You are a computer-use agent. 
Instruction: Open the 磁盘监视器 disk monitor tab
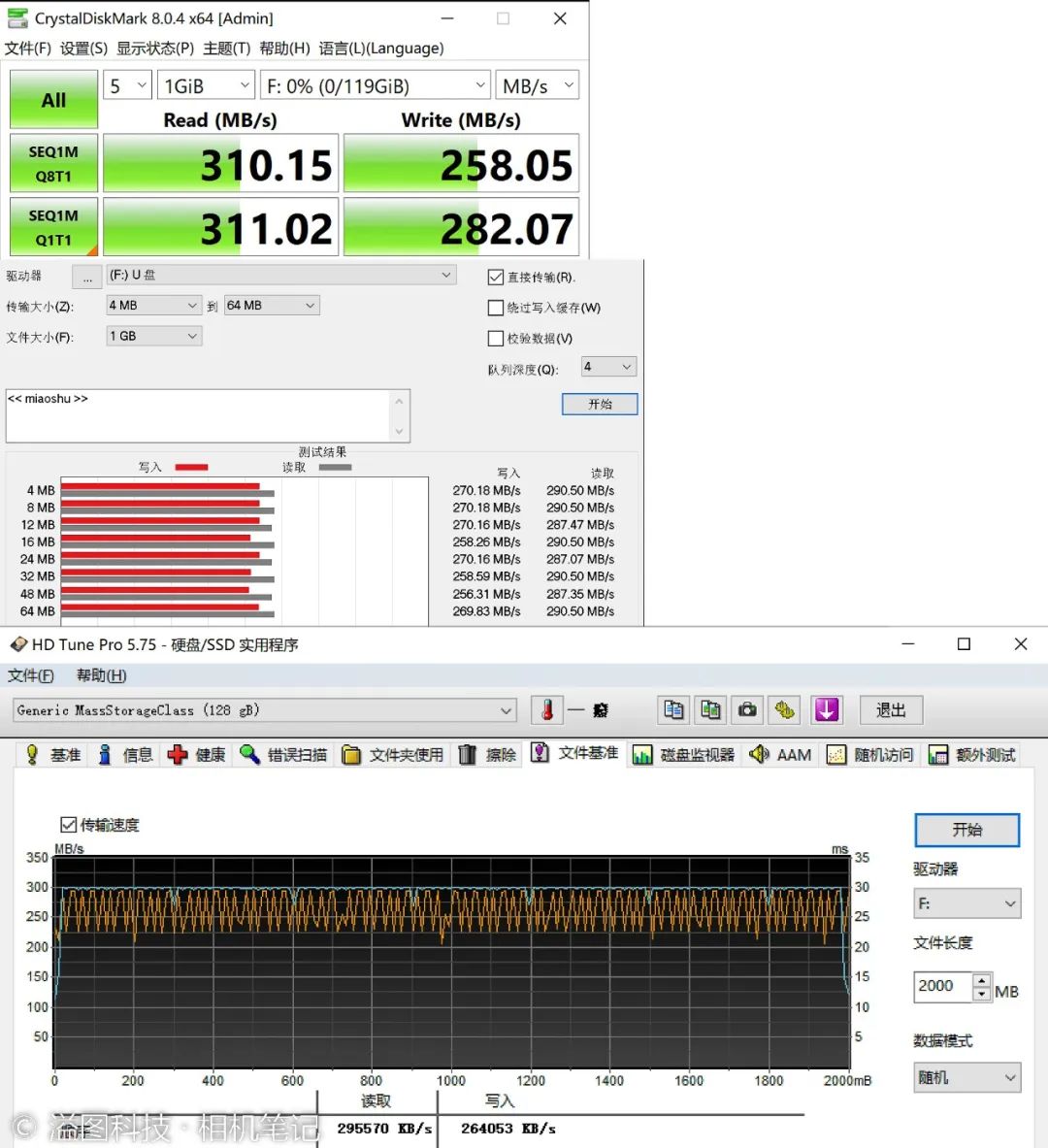click(x=684, y=755)
